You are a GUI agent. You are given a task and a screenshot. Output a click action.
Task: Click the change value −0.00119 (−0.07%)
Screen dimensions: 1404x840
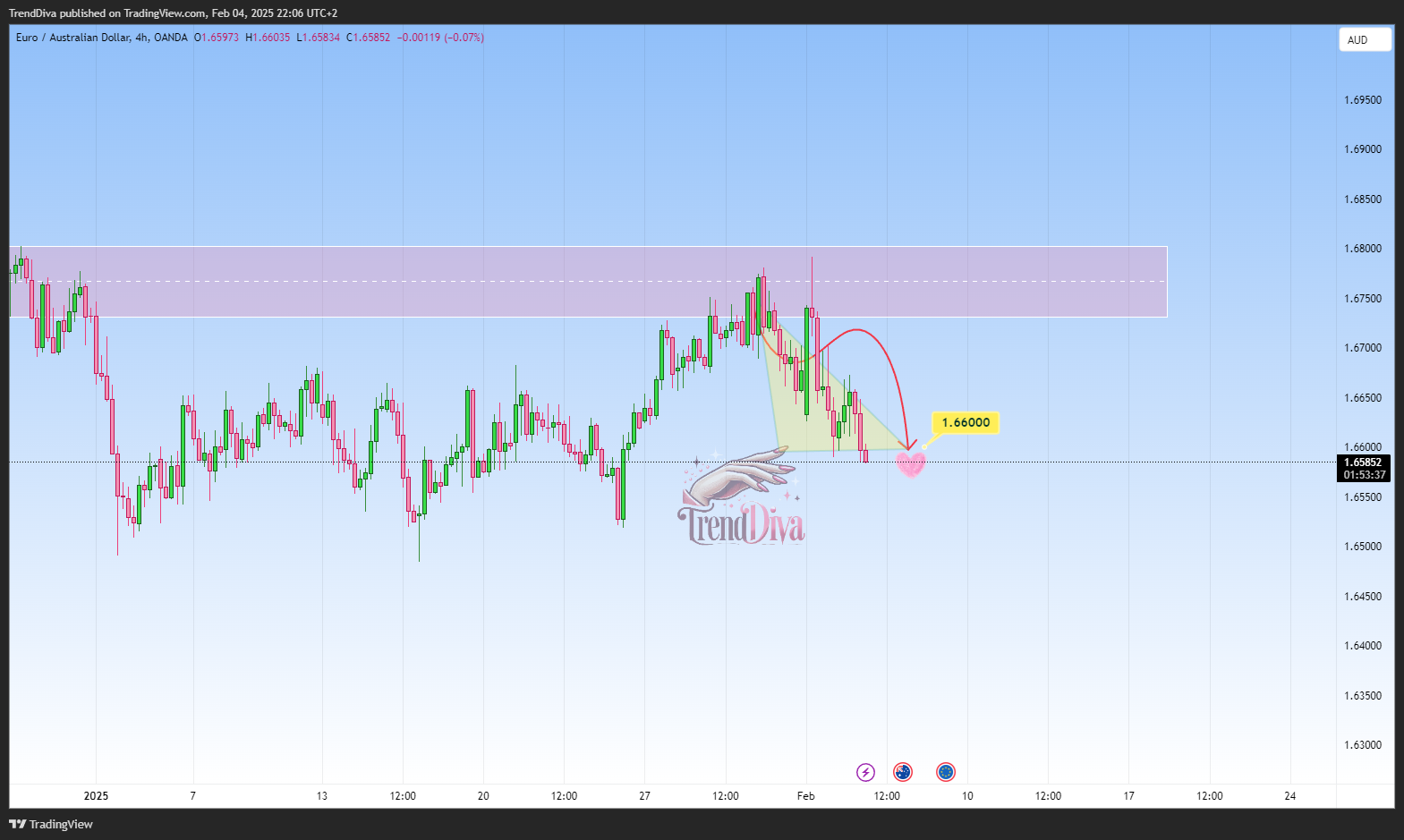pyautogui.click(x=440, y=38)
